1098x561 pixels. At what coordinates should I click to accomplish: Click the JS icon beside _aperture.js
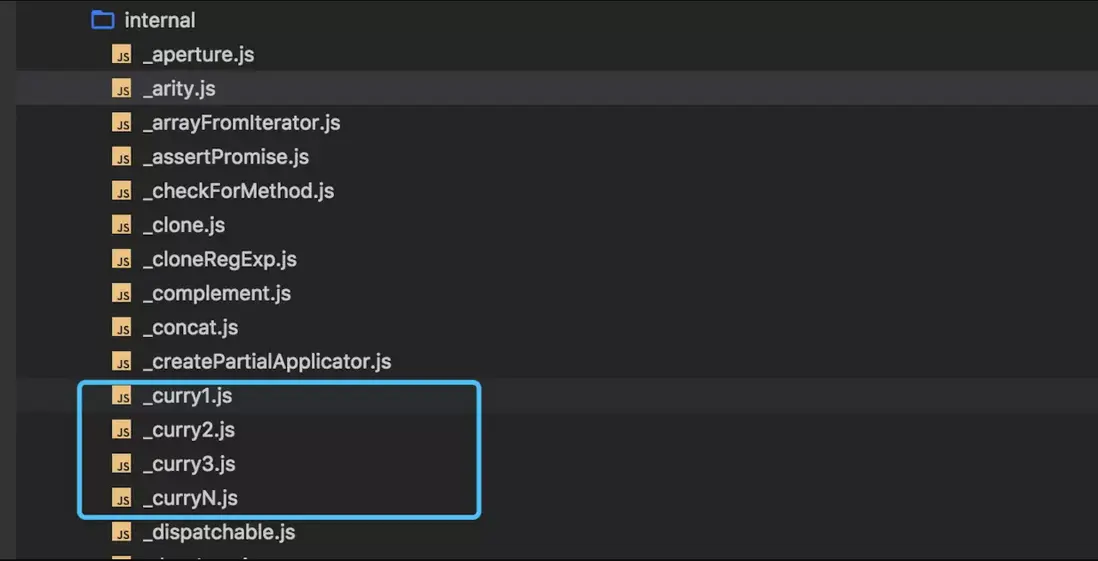[122, 55]
